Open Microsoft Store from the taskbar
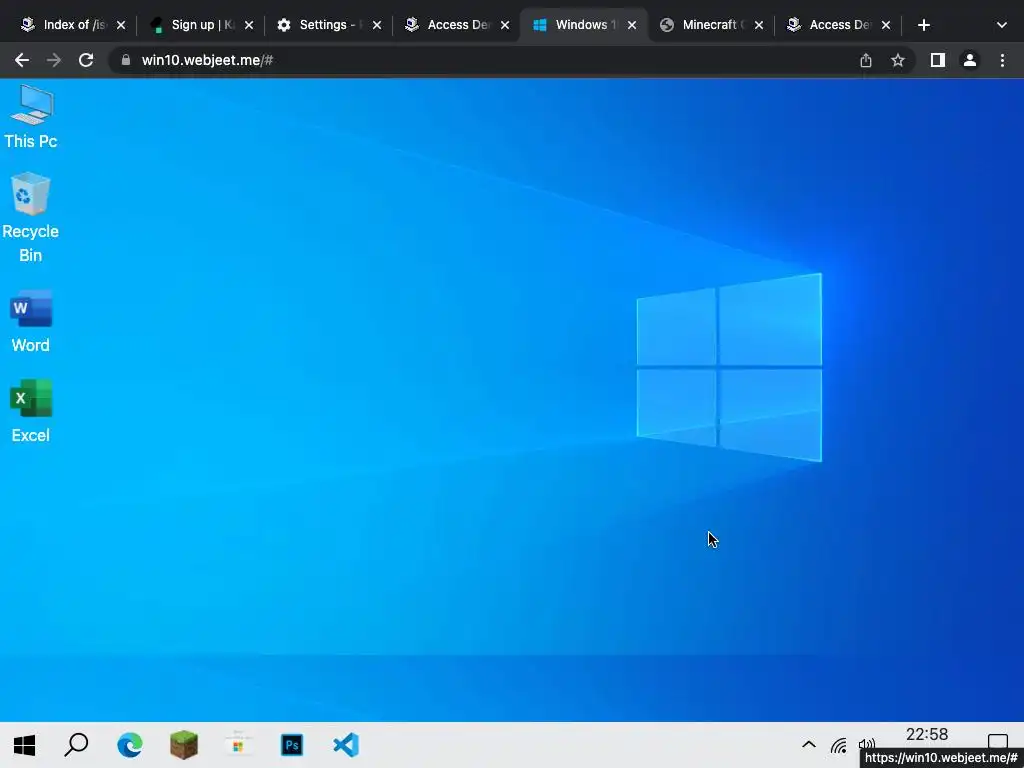This screenshot has height=768, width=1024. (238, 744)
